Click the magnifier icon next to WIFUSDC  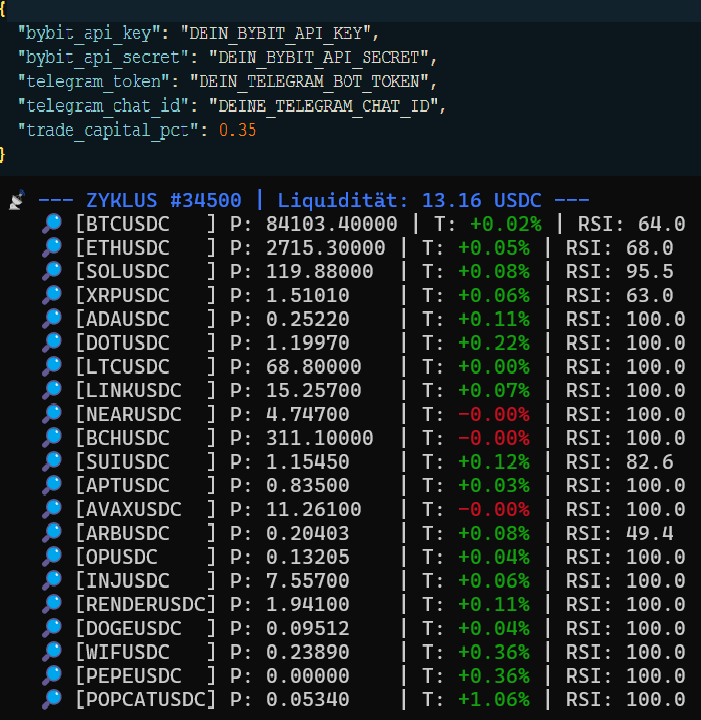(x=52, y=652)
